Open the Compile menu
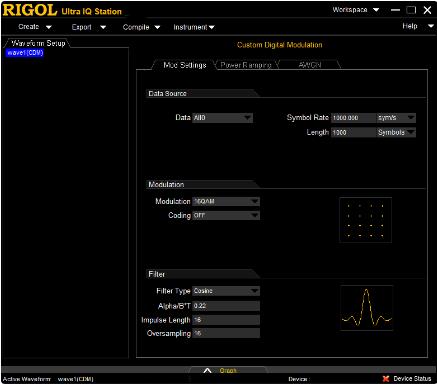This screenshot has height=385, width=437. (x=141, y=27)
